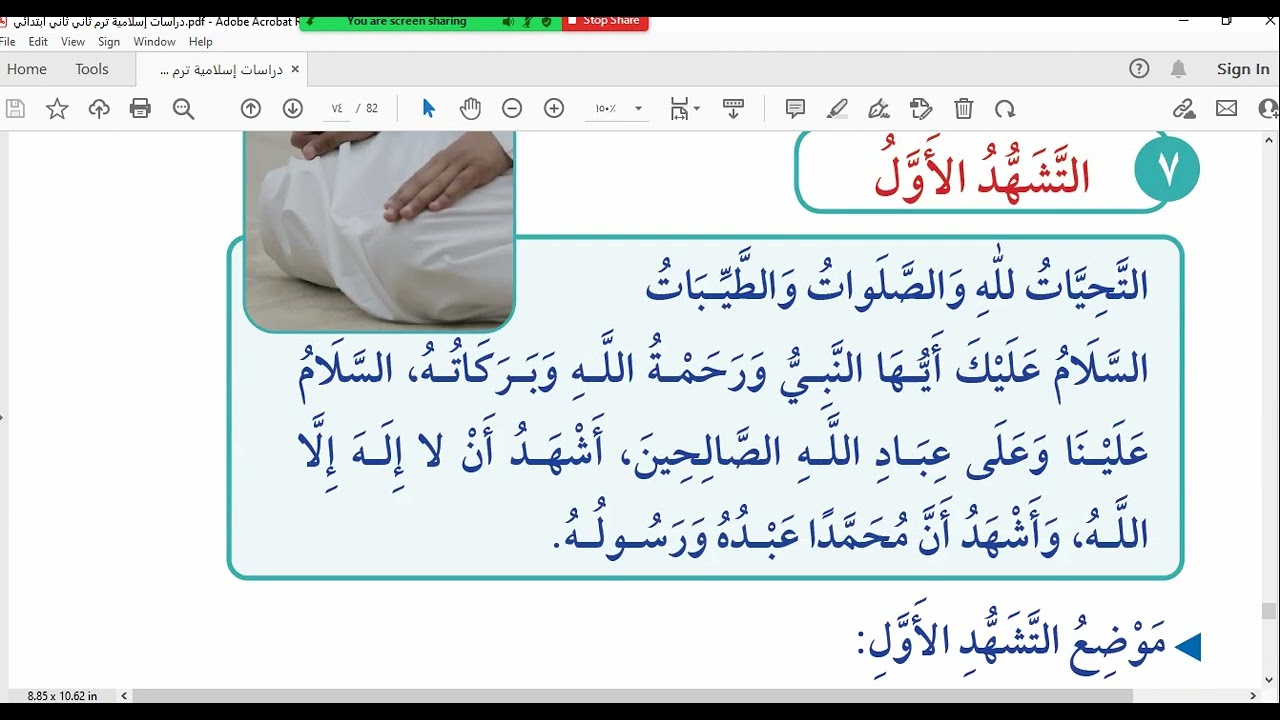Viewport: 1280px width, 720px height.
Task: Switch to the Home tab
Action: tap(27, 69)
